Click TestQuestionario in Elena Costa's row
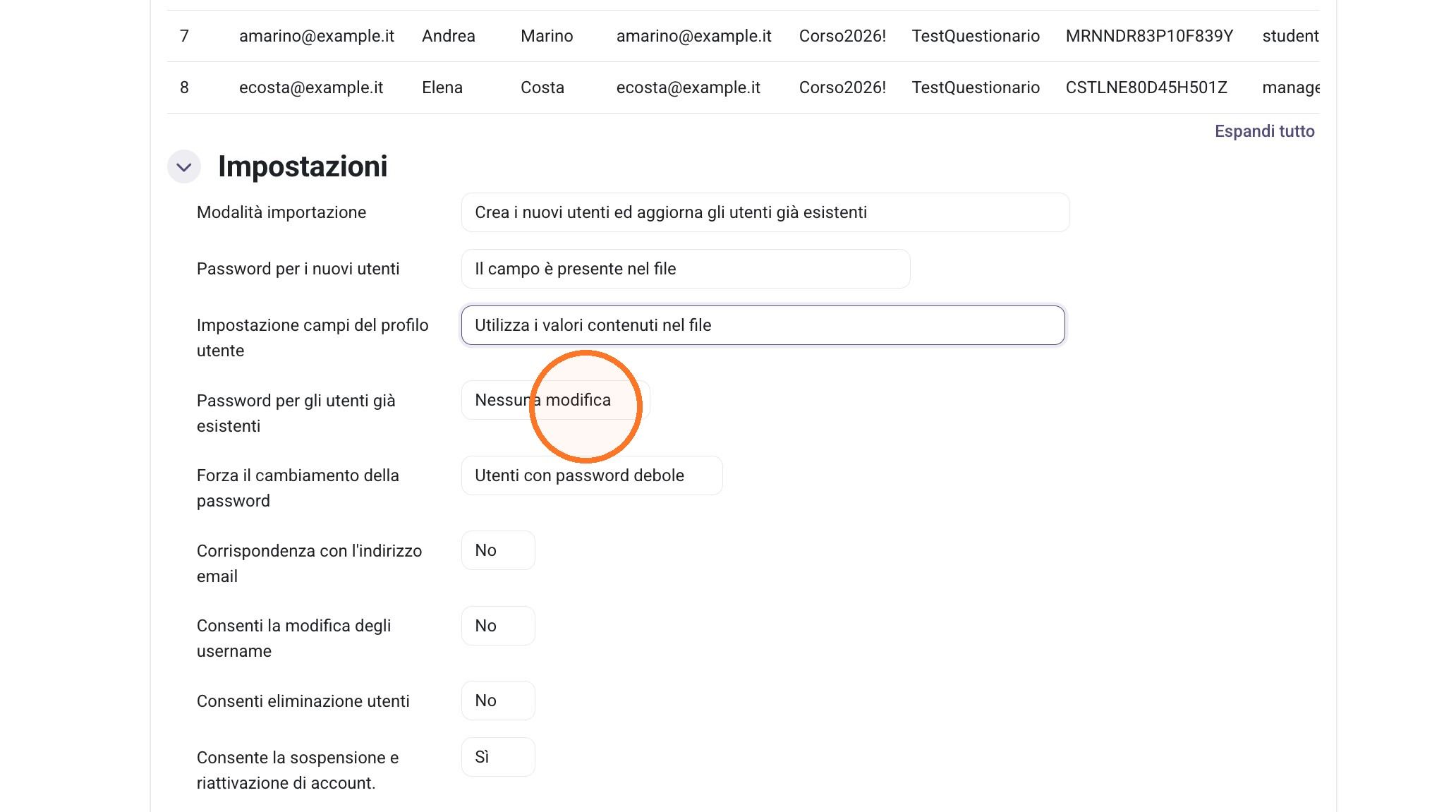1456x812 pixels. 976,87
